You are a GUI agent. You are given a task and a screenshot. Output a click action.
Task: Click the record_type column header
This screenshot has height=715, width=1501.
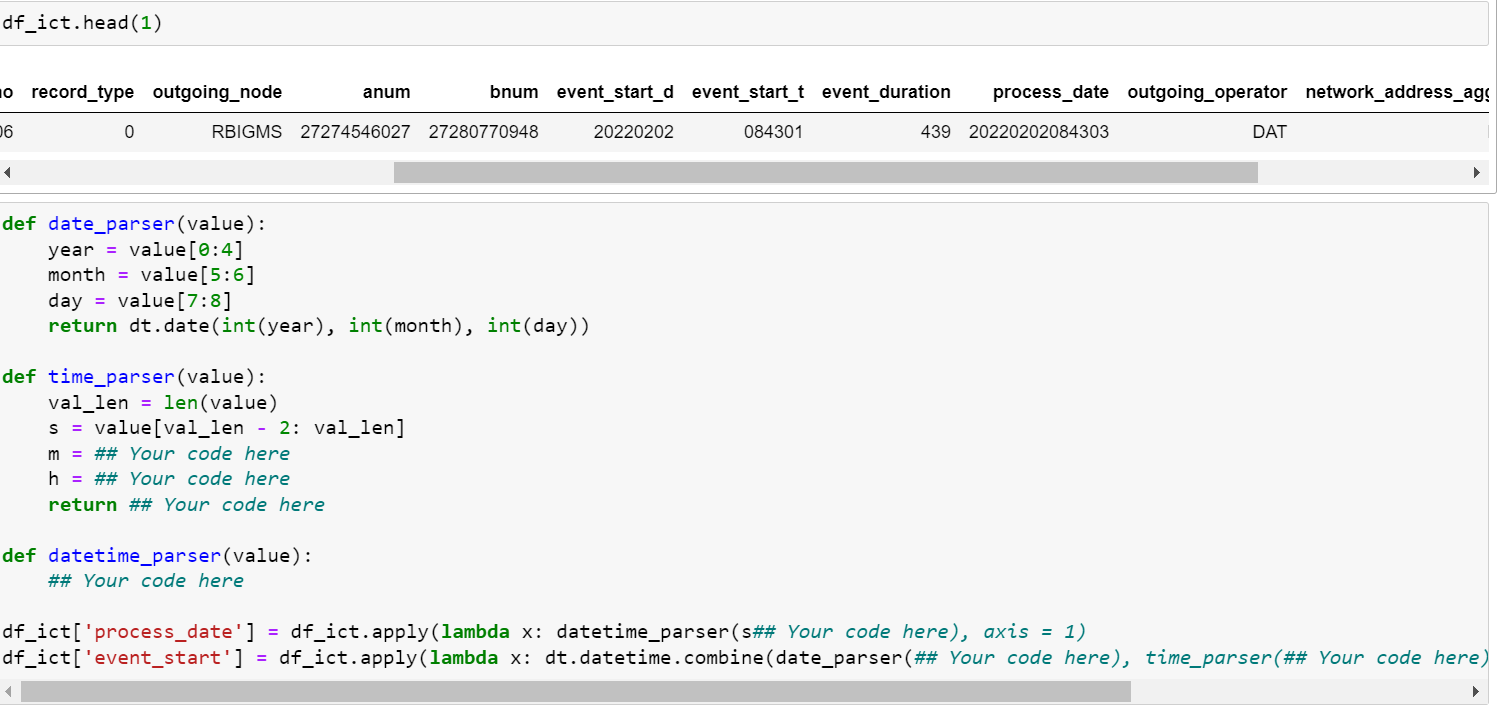(x=82, y=92)
